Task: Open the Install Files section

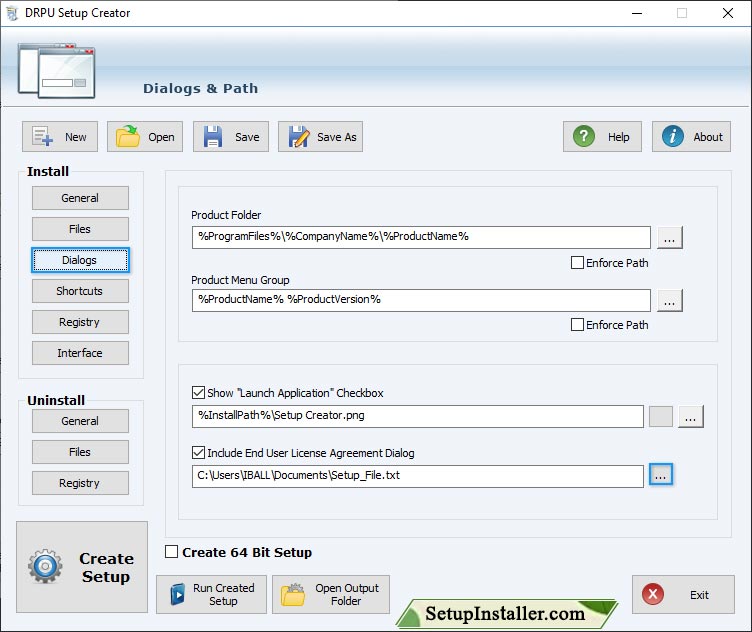Action: 80,229
